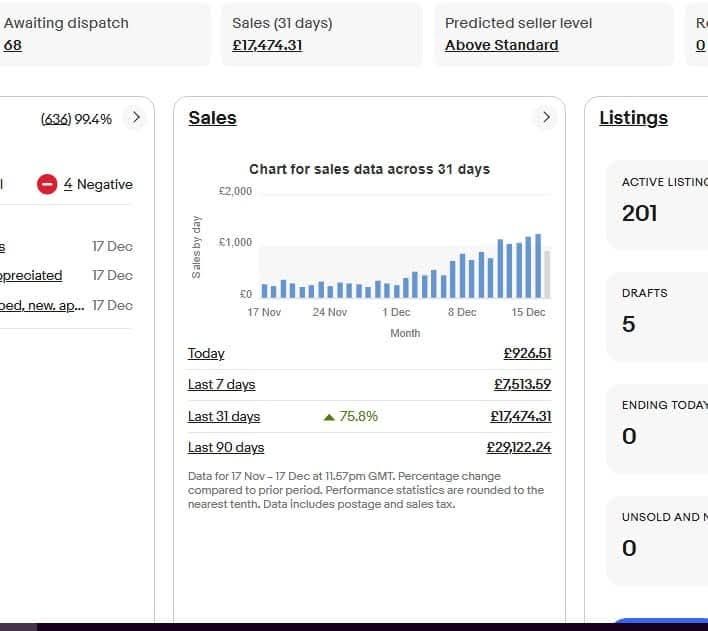Click the feedback count (636) link
The width and height of the screenshot is (708, 631).
(x=56, y=119)
